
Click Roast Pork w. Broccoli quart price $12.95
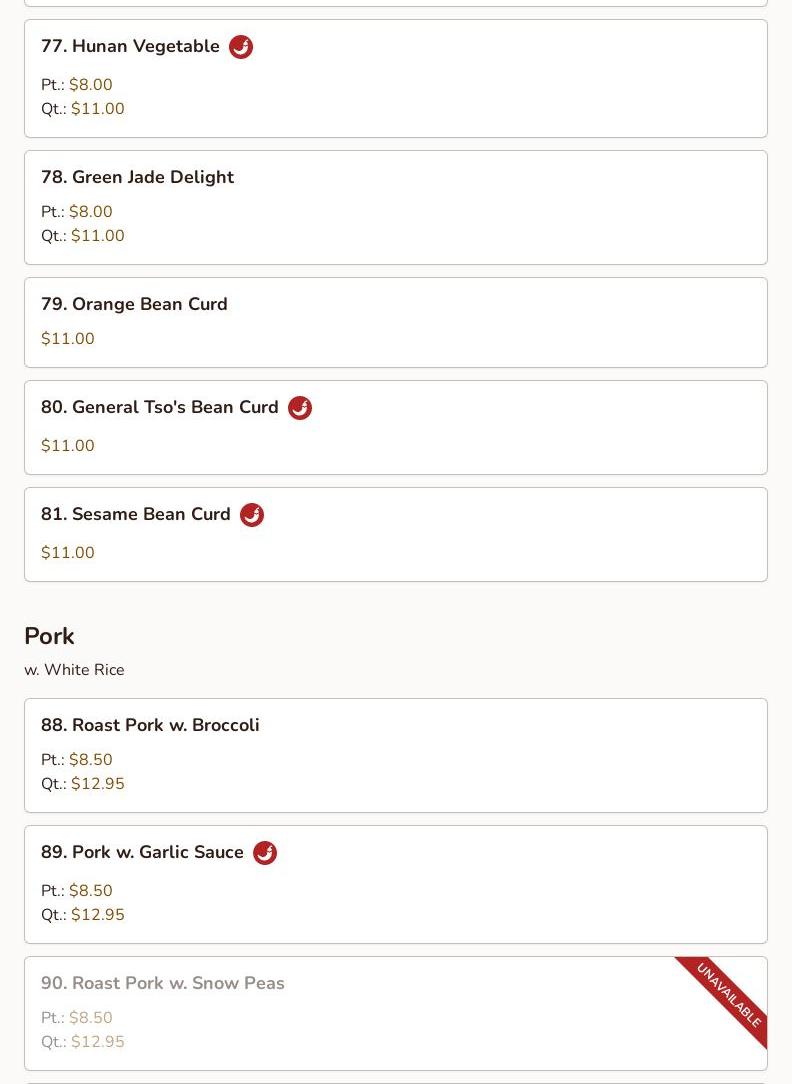tap(97, 784)
